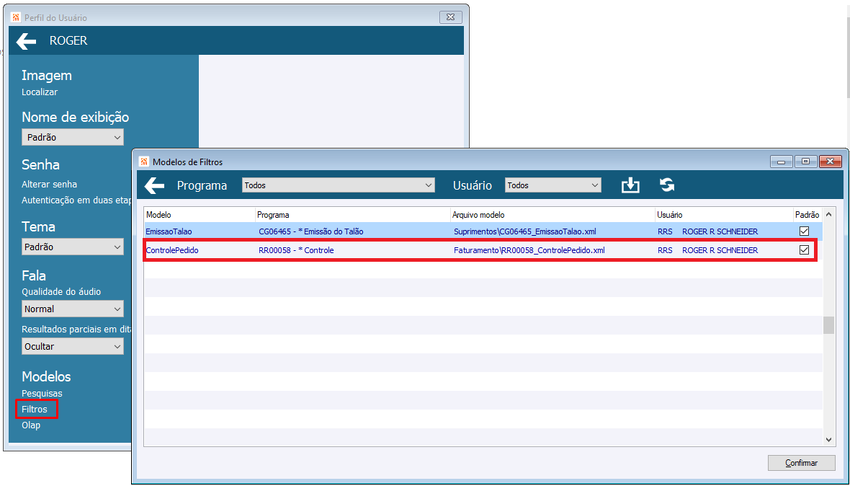Toggle Padrão checkbox for ControlePedido row
This screenshot has width=850, height=486.
click(x=804, y=250)
